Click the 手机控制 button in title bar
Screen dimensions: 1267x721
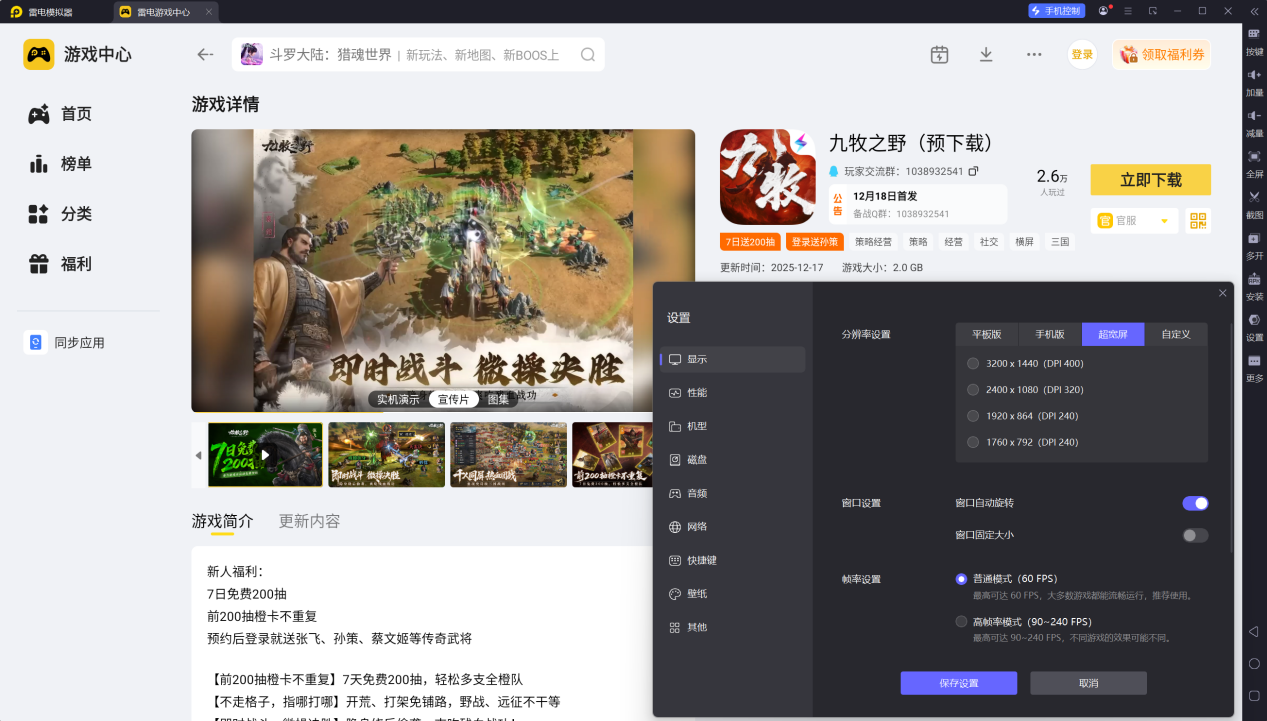click(1056, 11)
